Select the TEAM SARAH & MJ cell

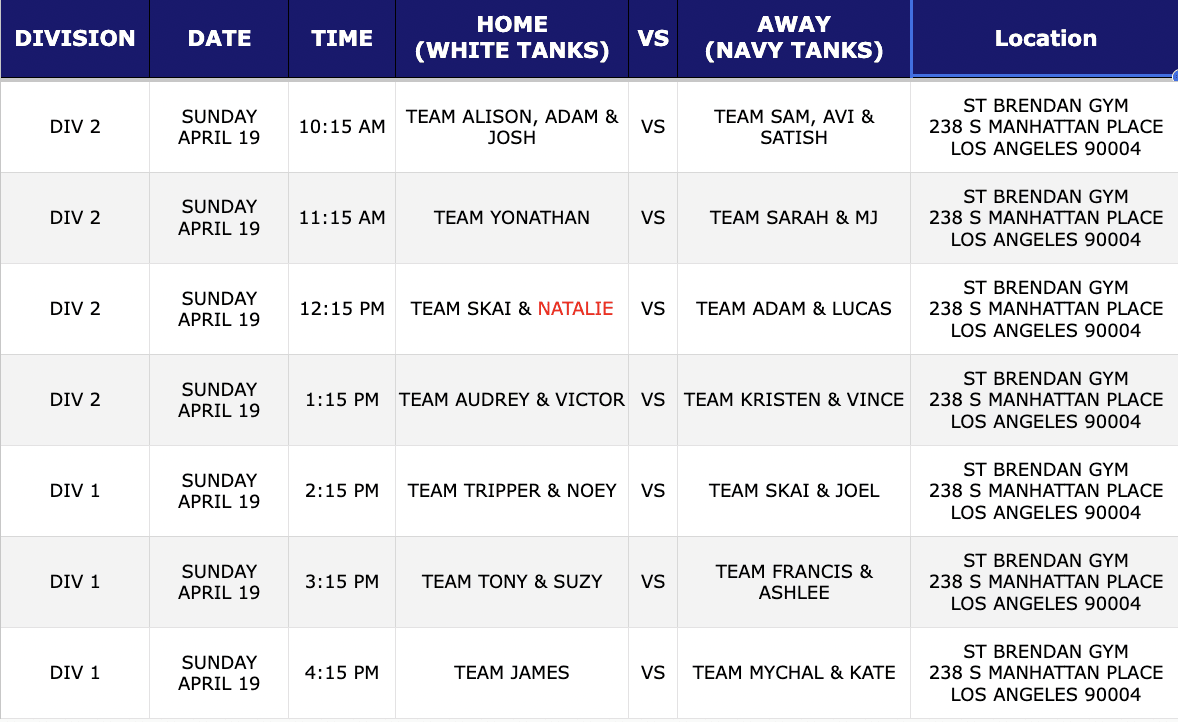(x=794, y=218)
